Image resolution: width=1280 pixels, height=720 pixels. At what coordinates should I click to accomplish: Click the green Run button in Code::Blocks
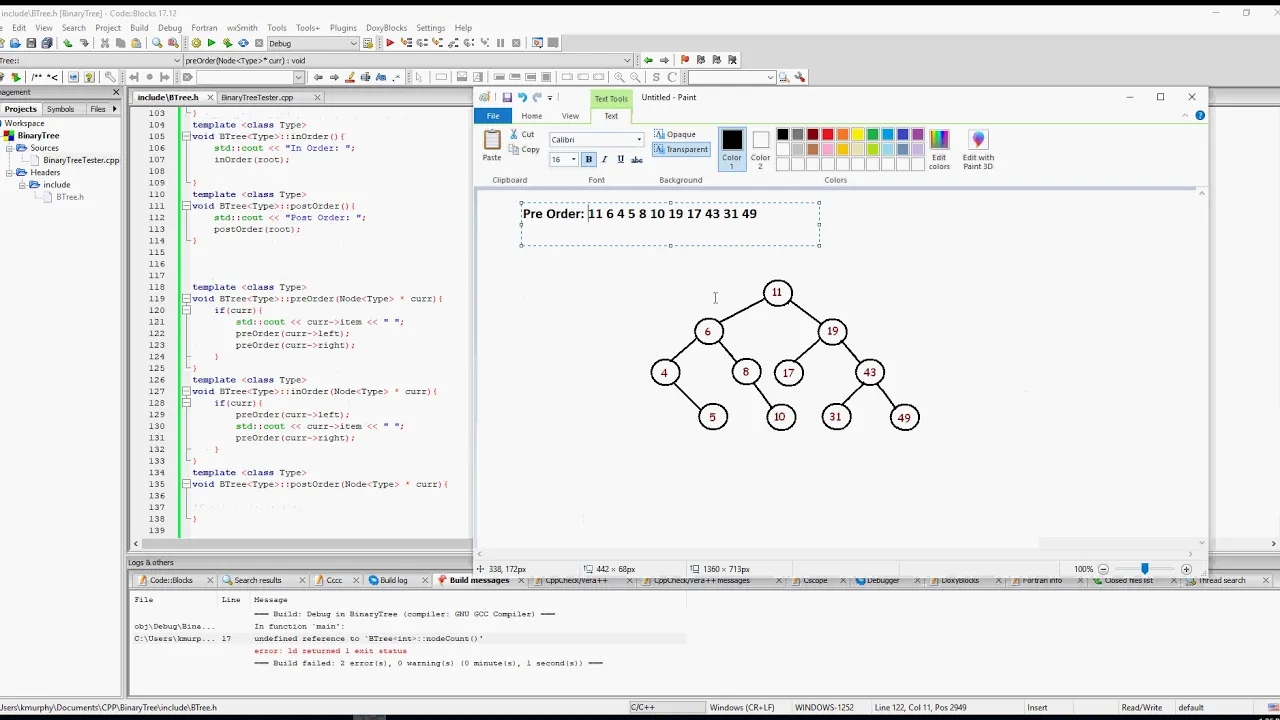coord(211,43)
